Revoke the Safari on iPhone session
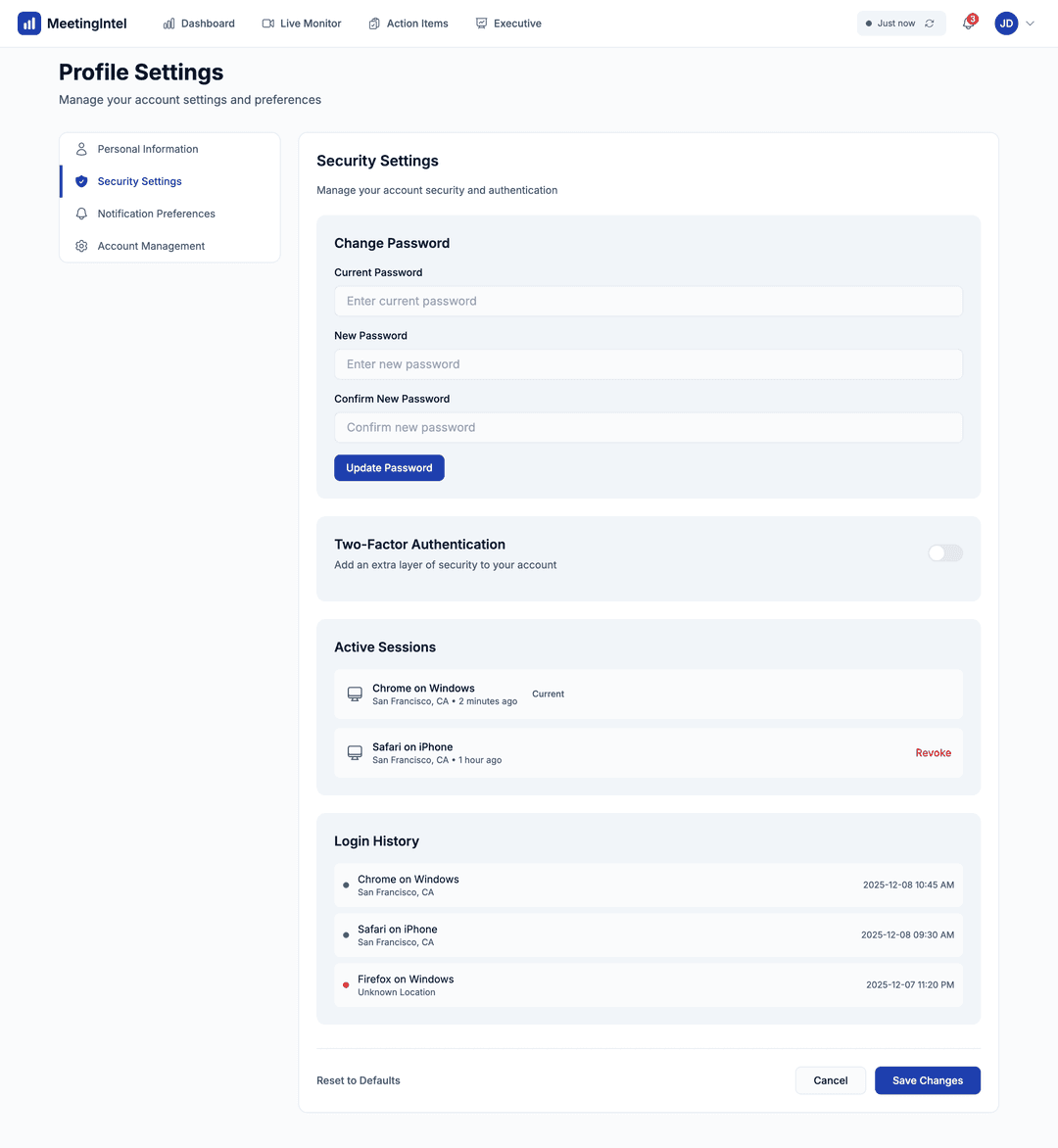Viewport: 1058px width, 1148px height. [933, 753]
